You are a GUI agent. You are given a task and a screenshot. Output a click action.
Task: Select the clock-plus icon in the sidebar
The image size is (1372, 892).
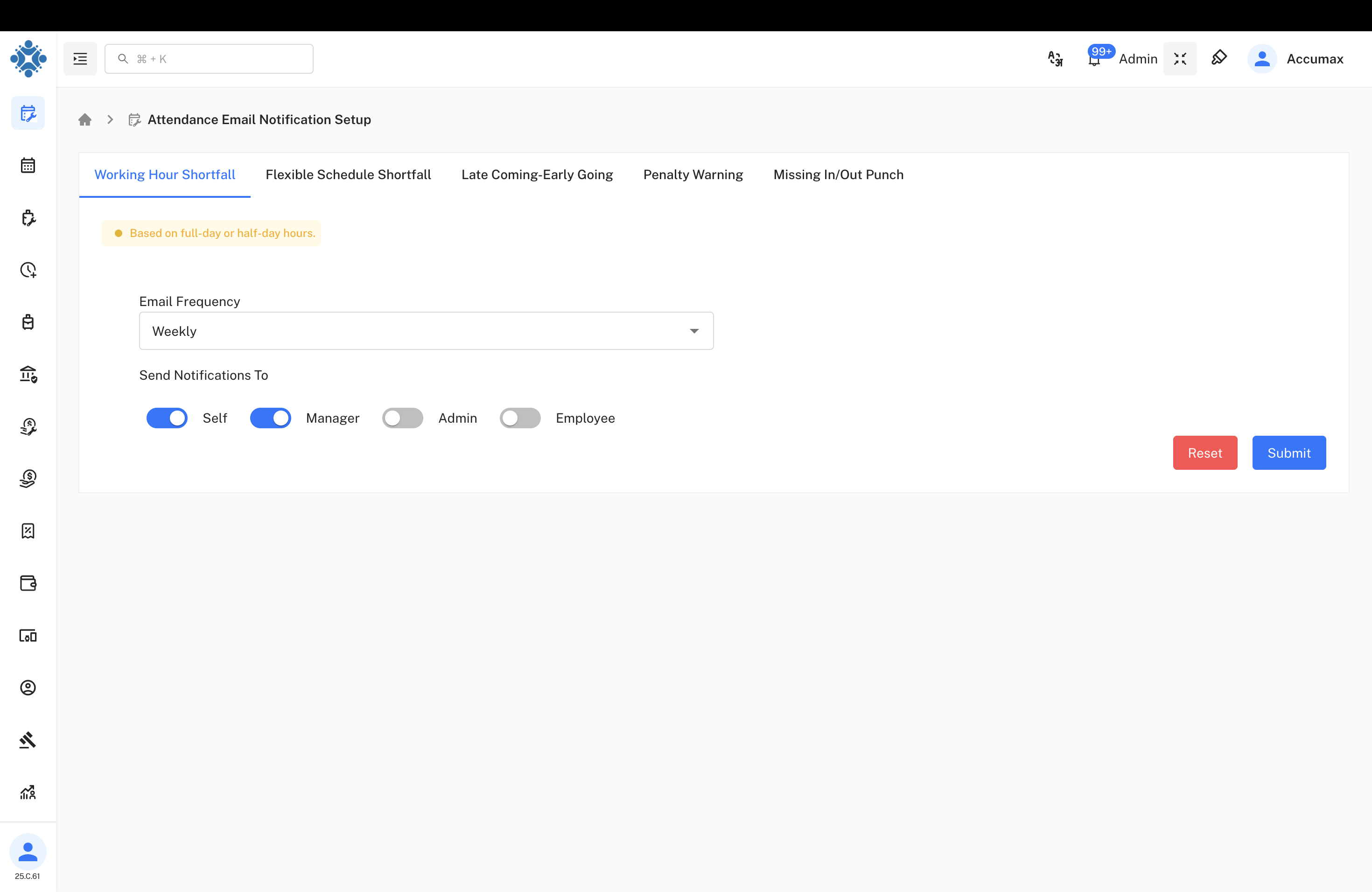(28, 270)
